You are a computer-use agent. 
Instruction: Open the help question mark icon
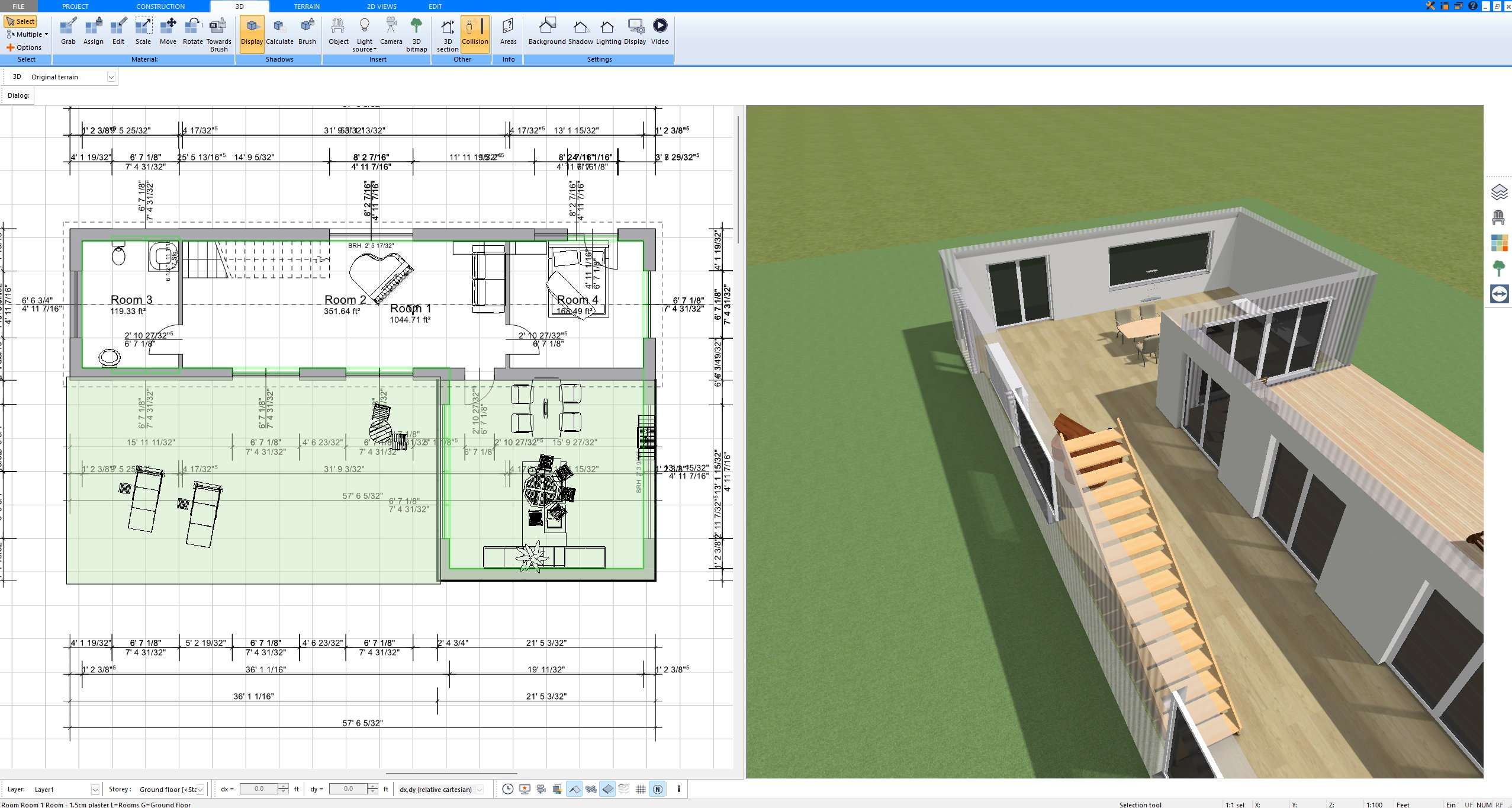click(x=1473, y=6)
